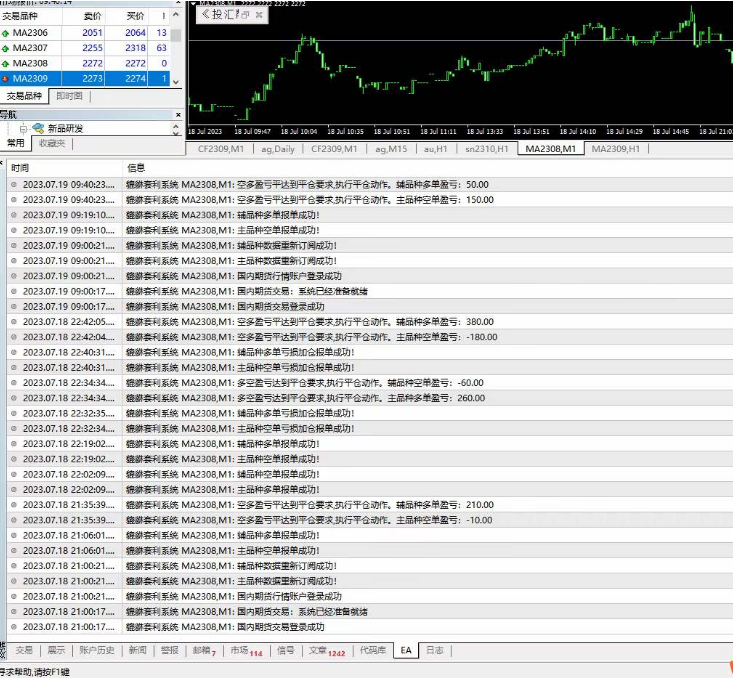Click the 买价 column header
740x680 pixels.
coord(126,17)
